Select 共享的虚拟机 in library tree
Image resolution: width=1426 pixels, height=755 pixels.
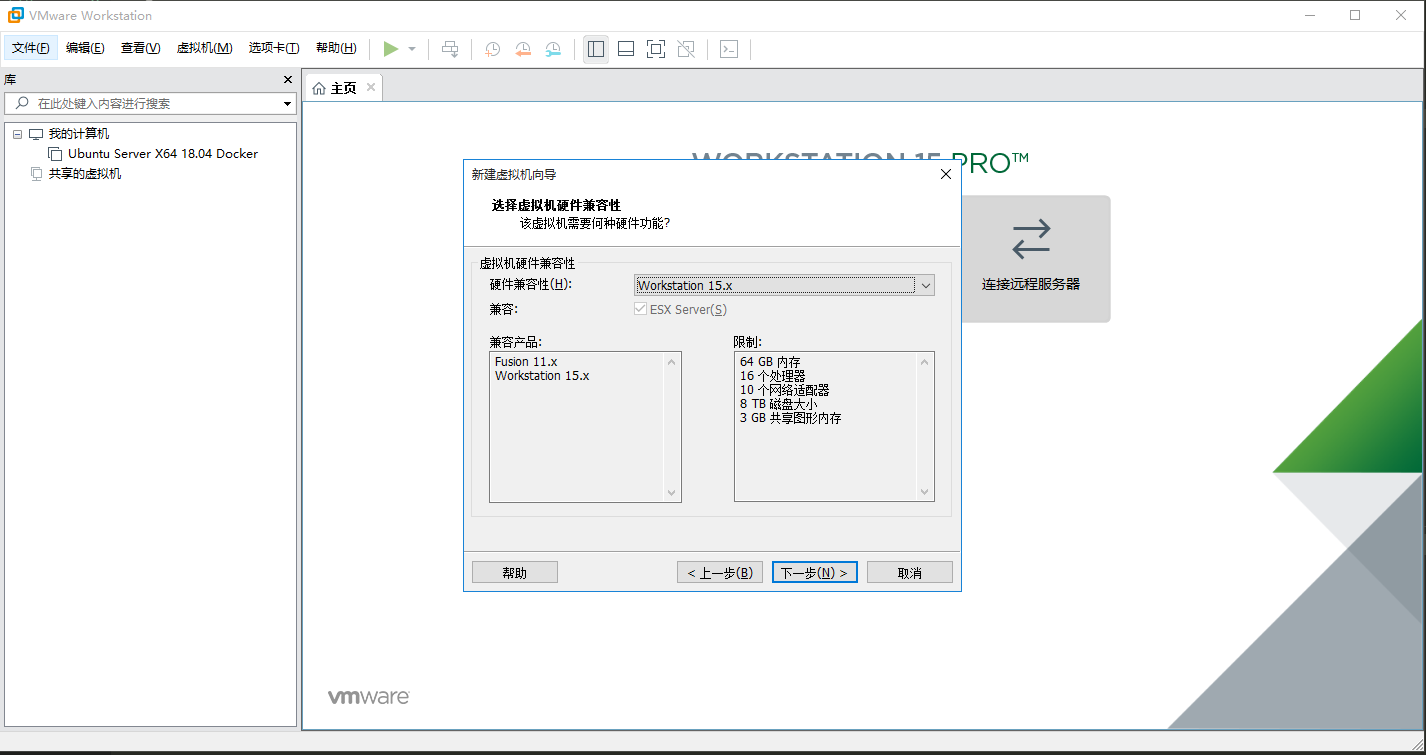85,174
